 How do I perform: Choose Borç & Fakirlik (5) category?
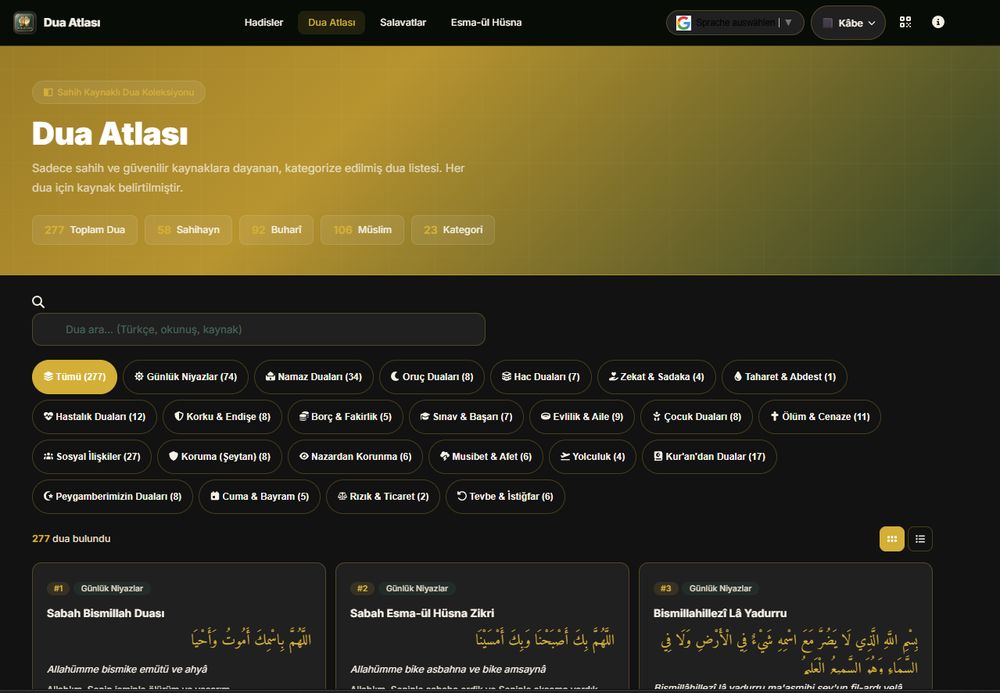(346, 417)
